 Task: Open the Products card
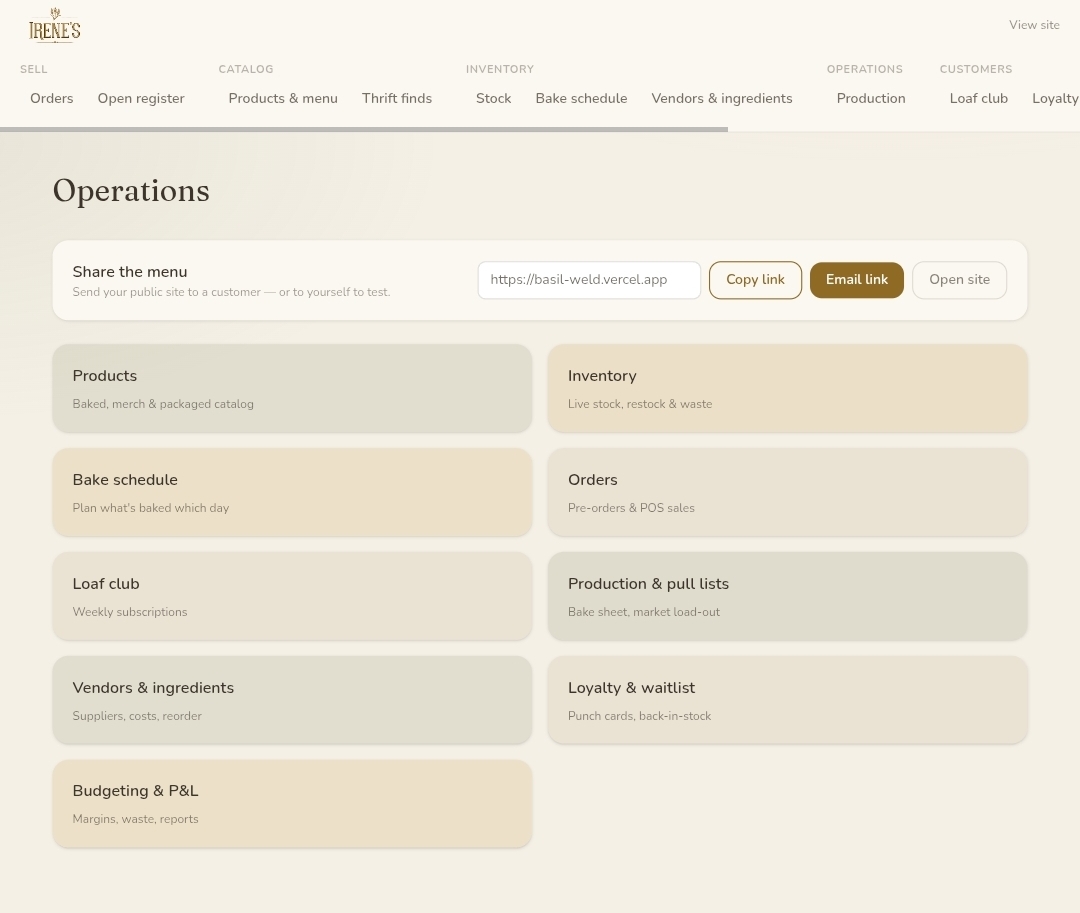click(x=292, y=388)
